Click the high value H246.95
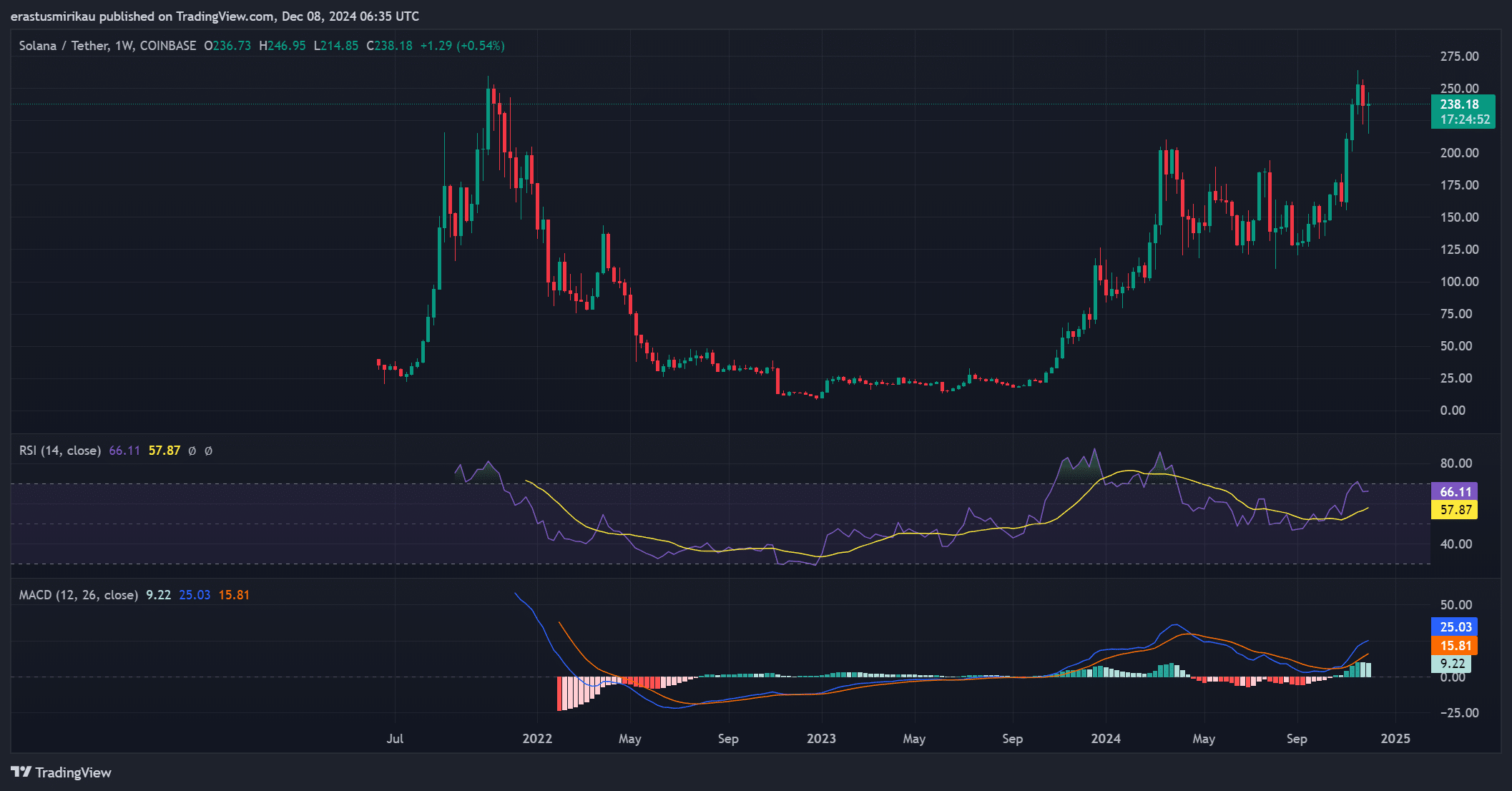The width and height of the screenshot is (1512, 791). click(x=283, y=46)
